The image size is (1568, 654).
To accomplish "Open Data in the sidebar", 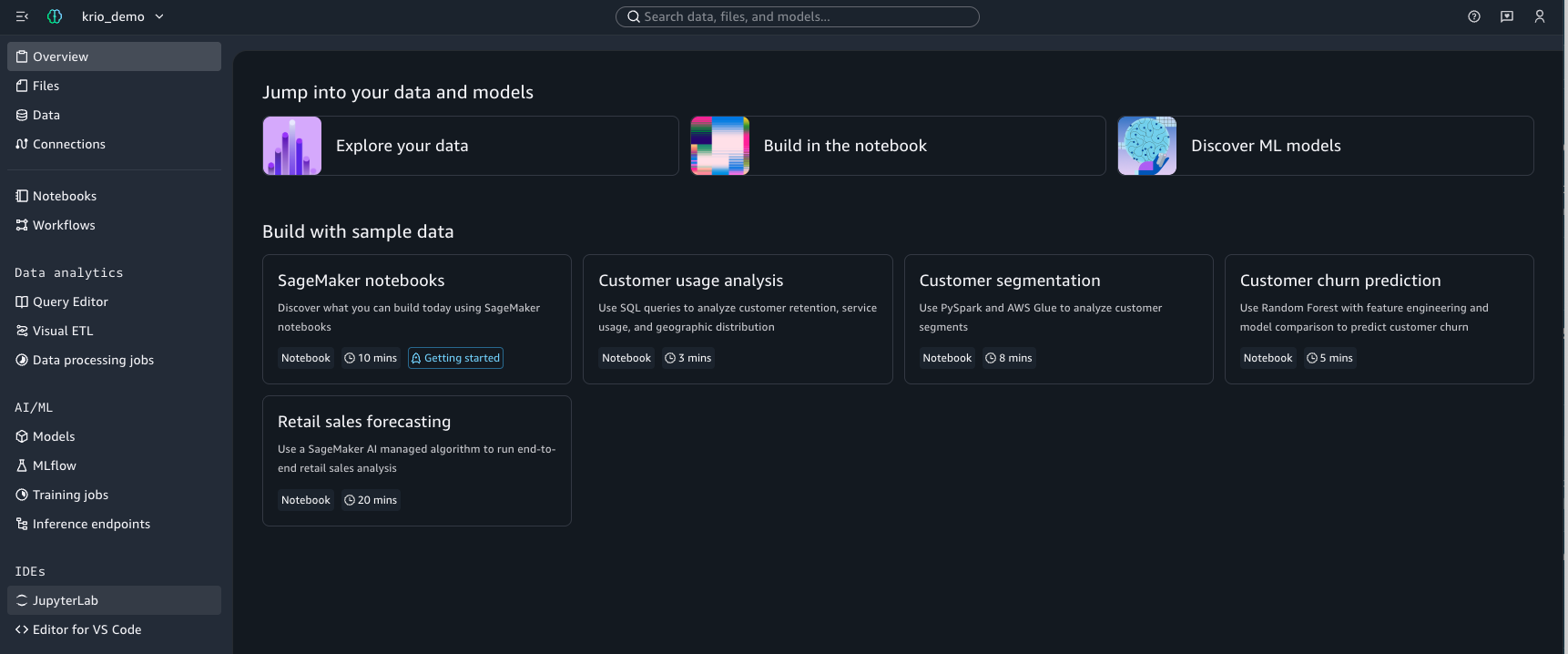I will tap(114, 115).
